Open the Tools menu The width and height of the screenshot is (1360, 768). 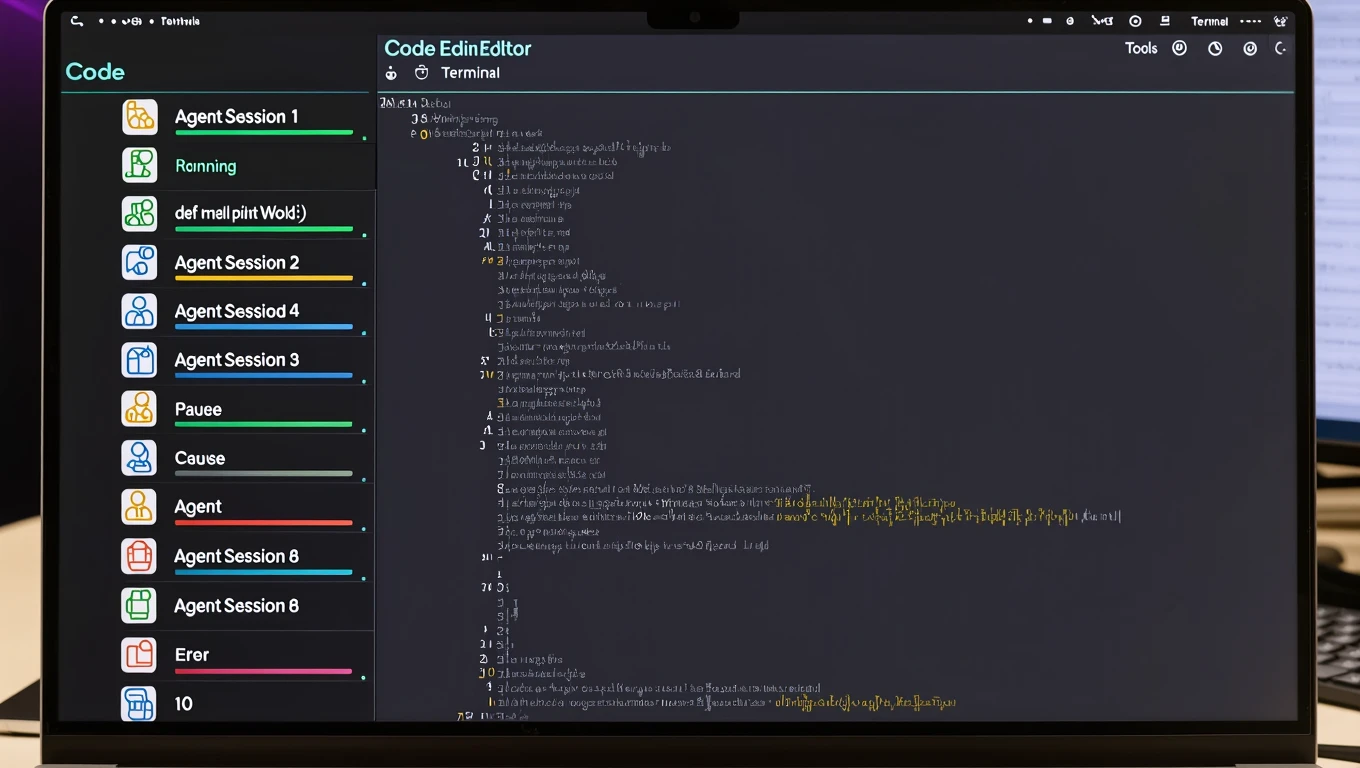[x=1141, y=48]
